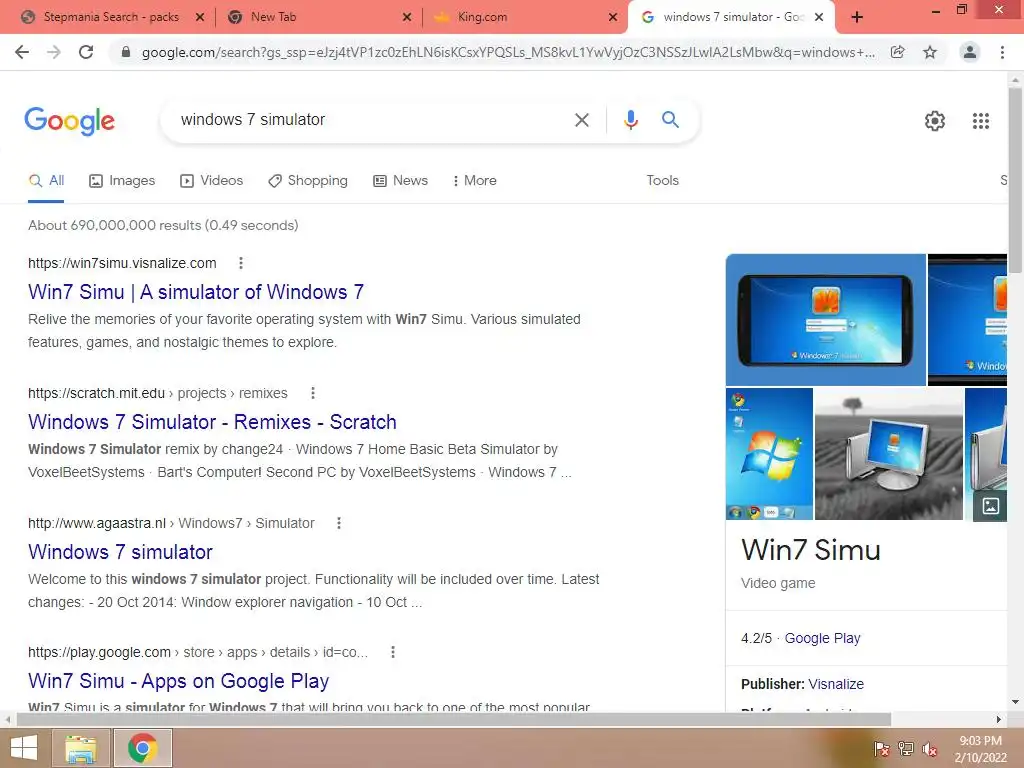Submit search with magnifier icon

[670, 120]
